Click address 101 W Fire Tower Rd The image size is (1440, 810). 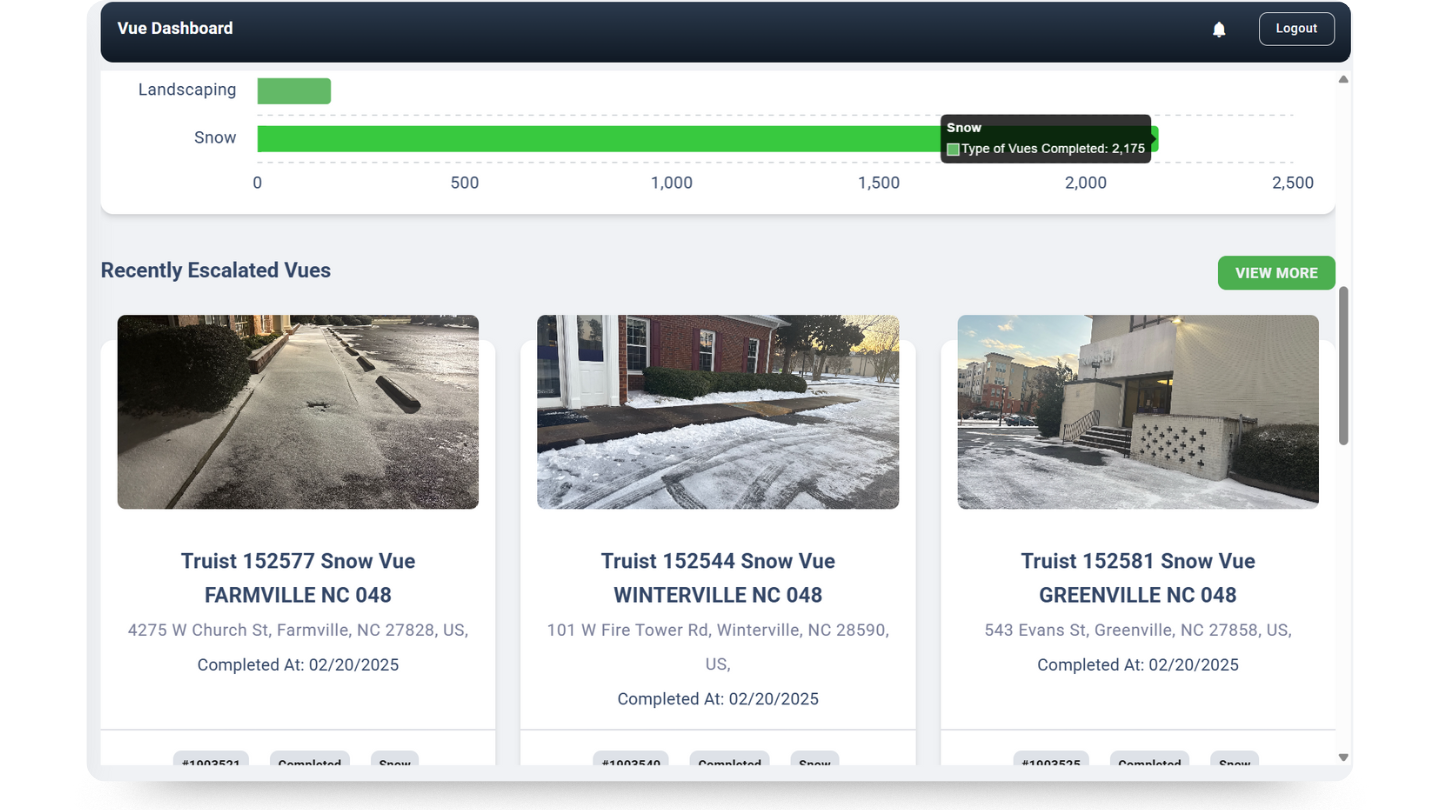point(718,647)
